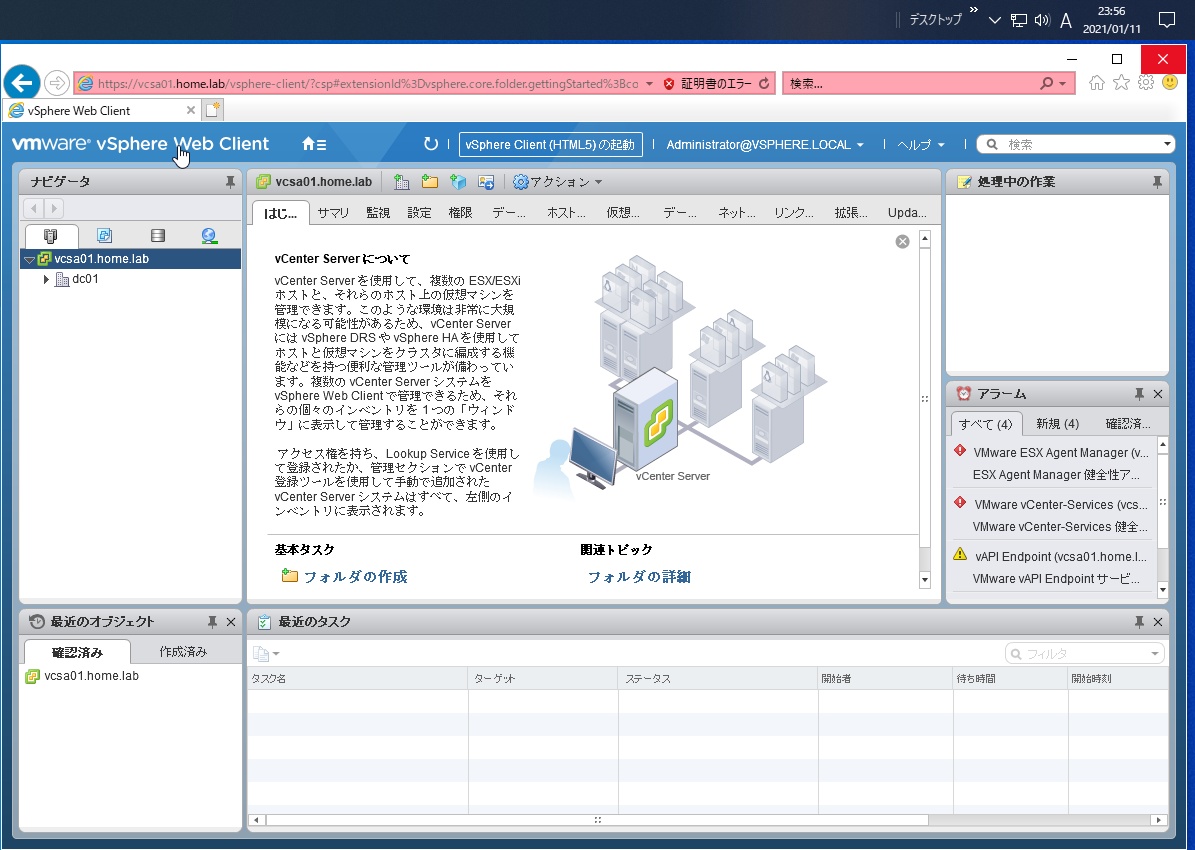The image size is (1195, 850).
Task: Open task filter dropdown arrow
Action: [x=1155, y=653]
